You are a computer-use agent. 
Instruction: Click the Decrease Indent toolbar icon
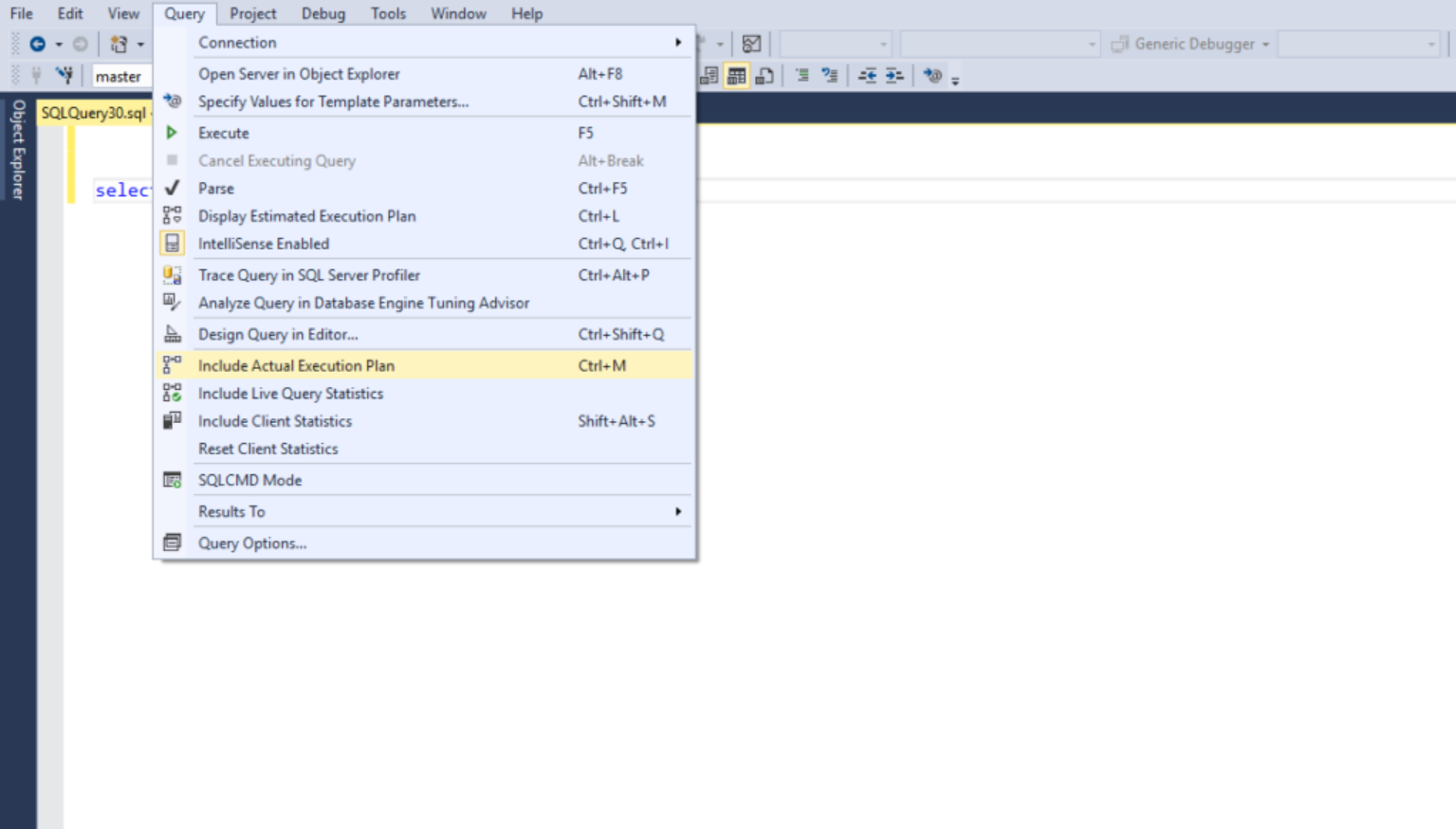point(867,75)
